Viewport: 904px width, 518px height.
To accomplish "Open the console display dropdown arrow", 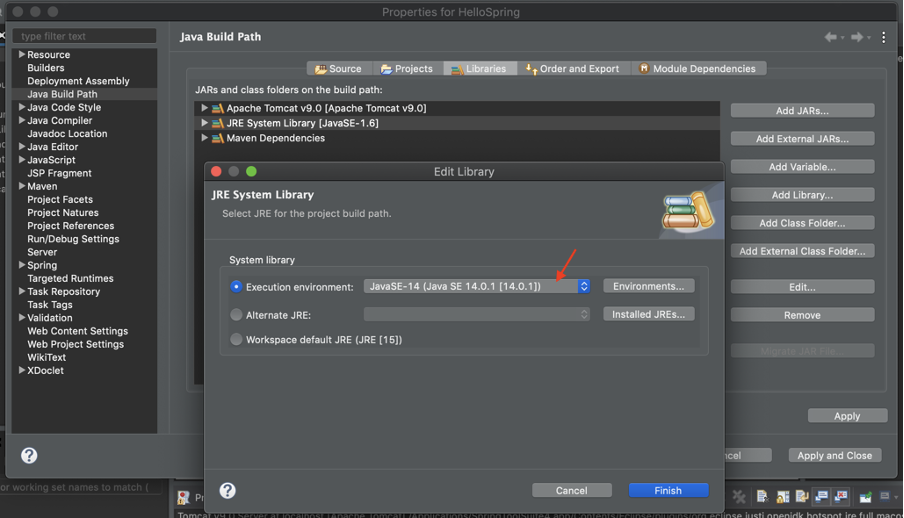I will [897, 497].
